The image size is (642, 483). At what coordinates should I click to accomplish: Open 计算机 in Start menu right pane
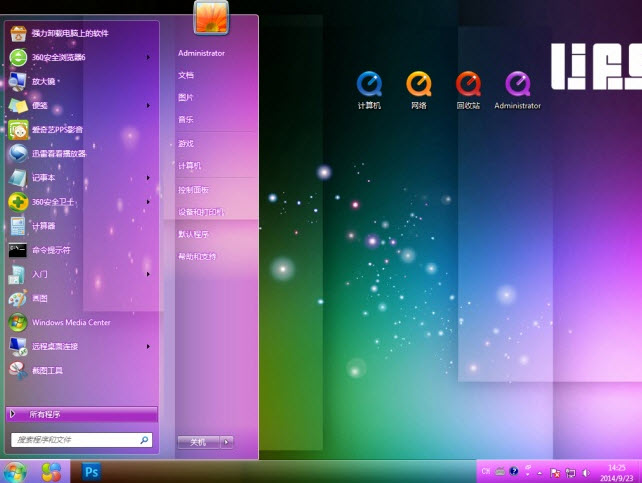click(x=190, y=166)
